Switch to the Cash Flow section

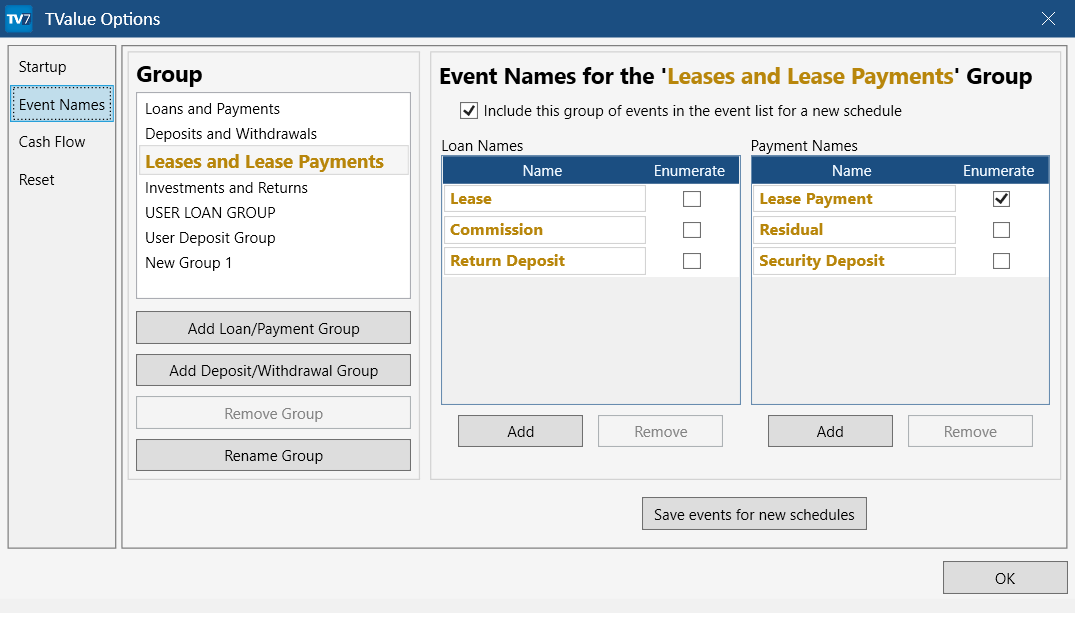(x=51, y=141)
